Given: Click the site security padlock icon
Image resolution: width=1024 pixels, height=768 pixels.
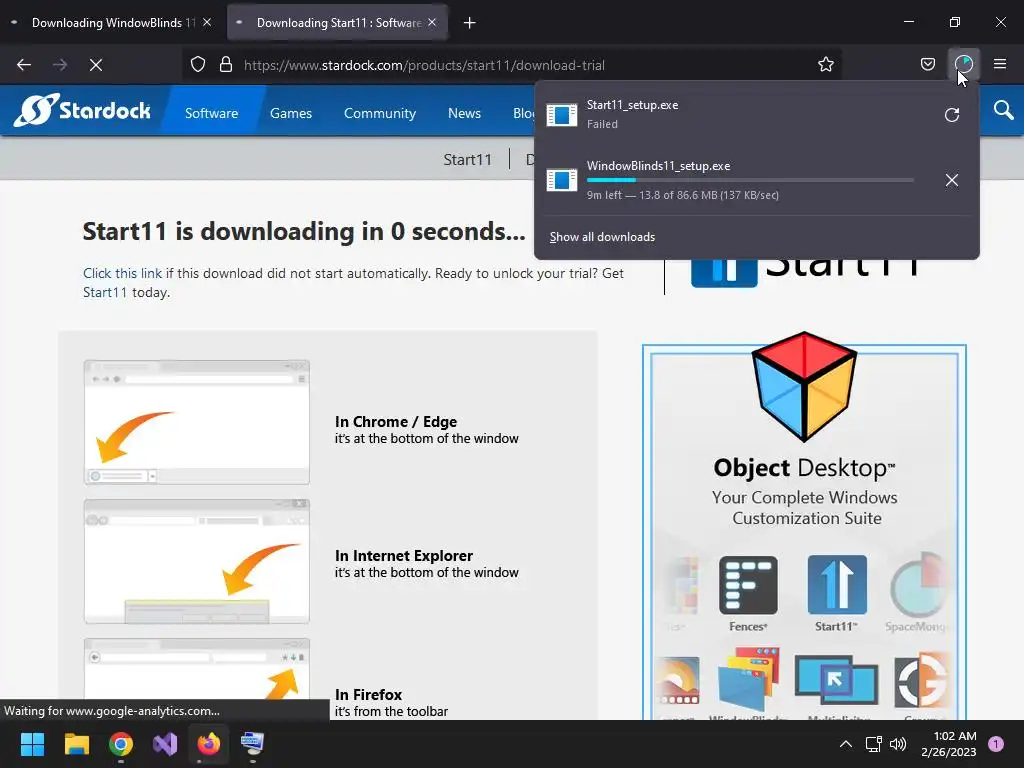Looking at the screenshot, I should pos(226,65).
